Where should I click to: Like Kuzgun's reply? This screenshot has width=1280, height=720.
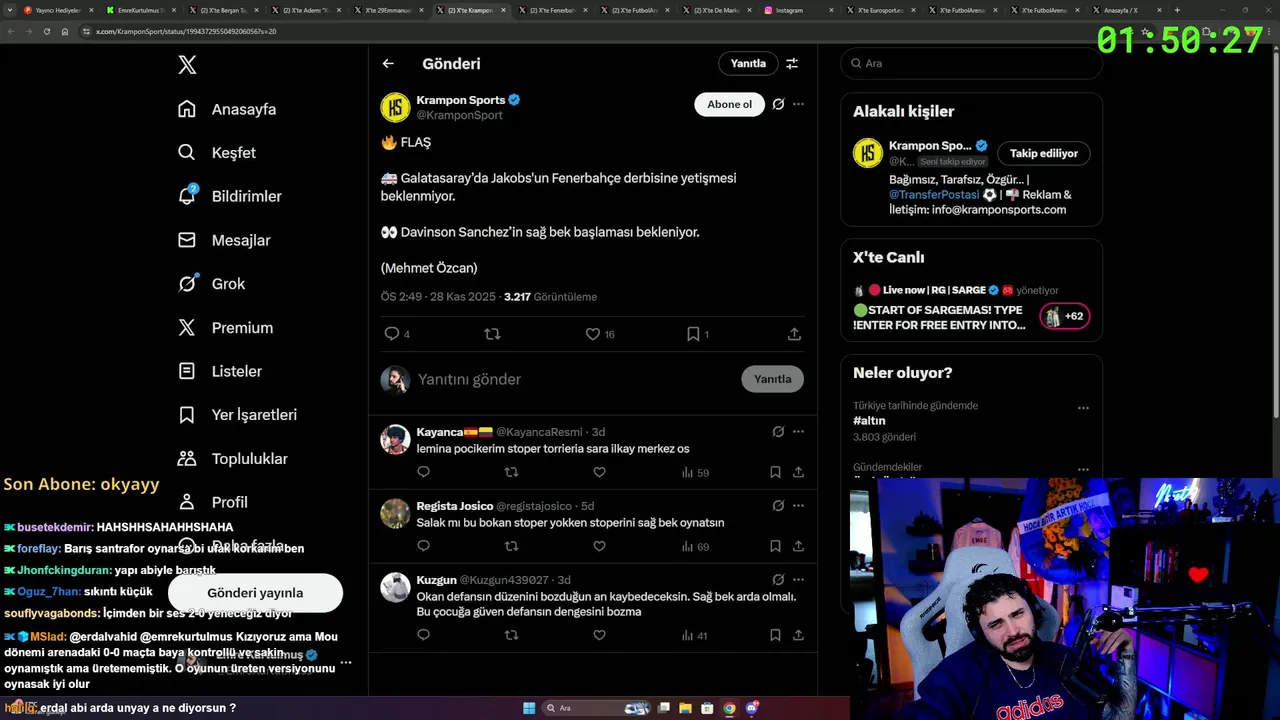click(599, 635)
